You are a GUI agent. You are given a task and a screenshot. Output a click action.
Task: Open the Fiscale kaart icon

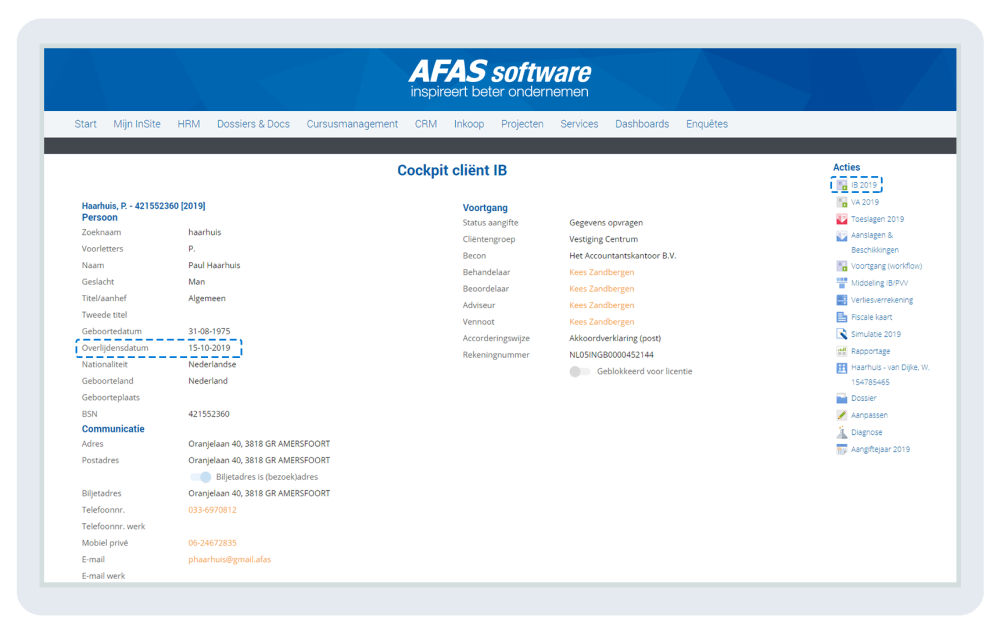pos(842,317)
